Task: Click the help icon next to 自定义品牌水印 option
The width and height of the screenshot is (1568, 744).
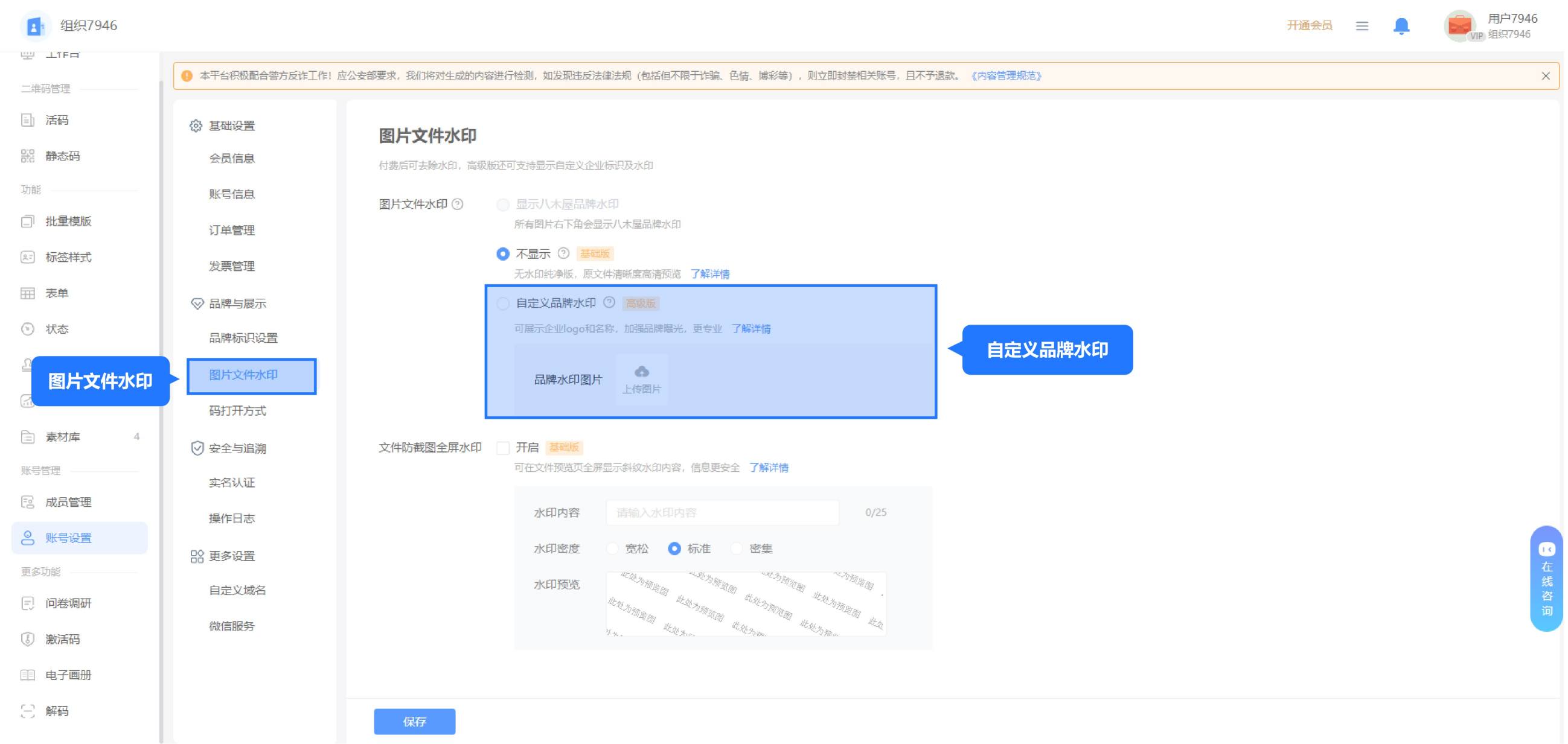Action: click(609, 302)
